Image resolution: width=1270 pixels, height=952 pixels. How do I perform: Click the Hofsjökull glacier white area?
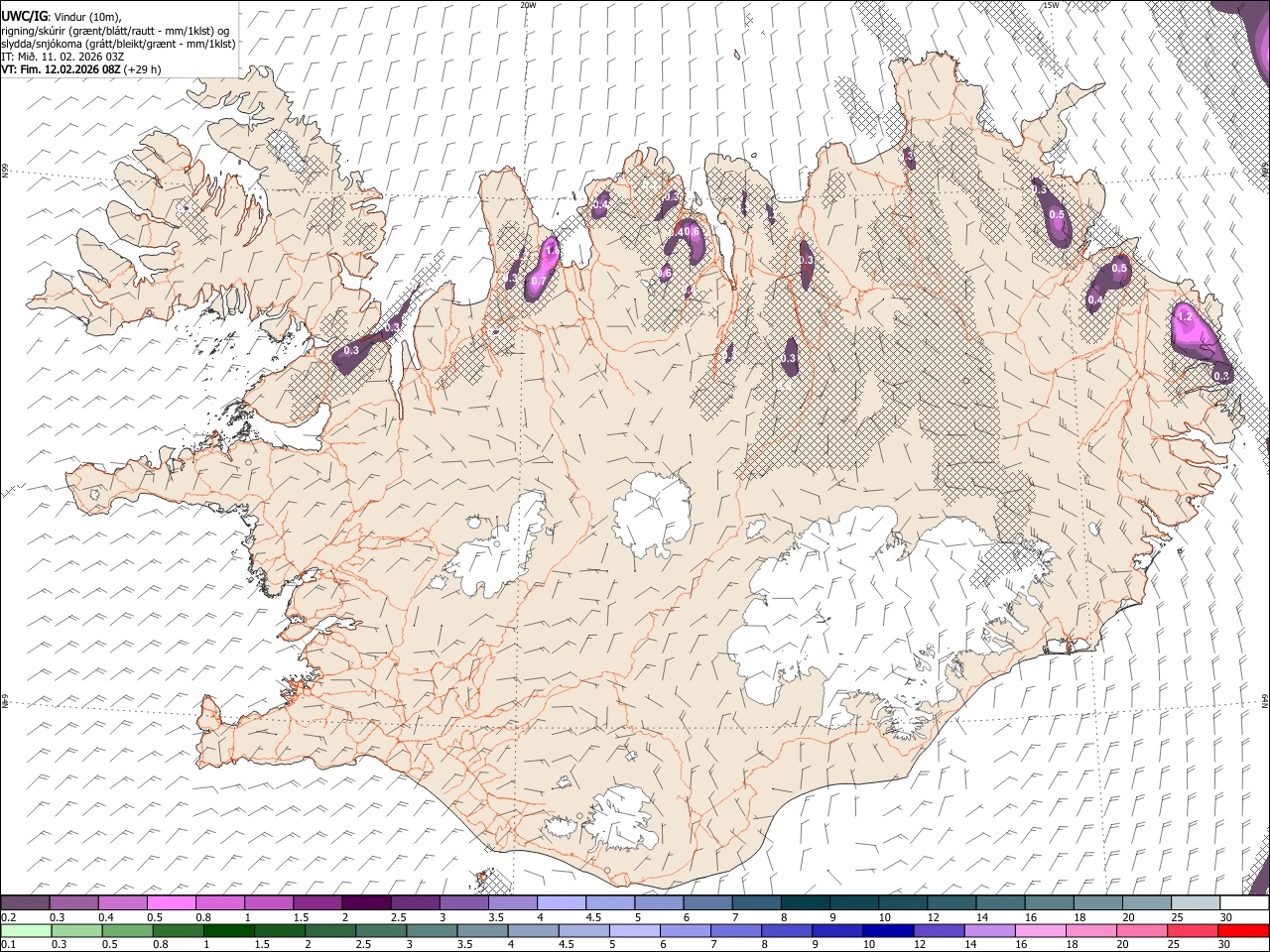[652, 514]
